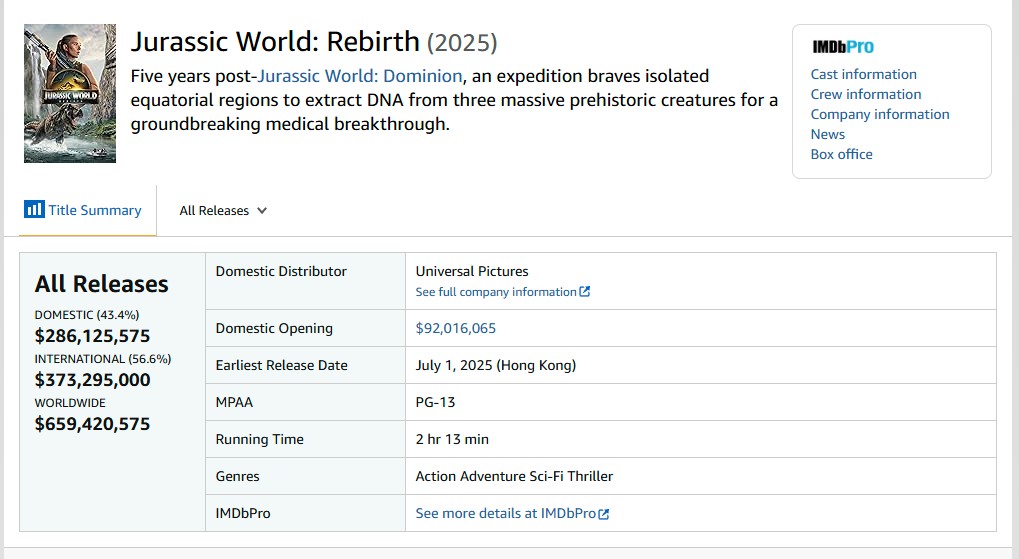Click the Domestic Distributor row label
Image resolution: width=1019 pixels, height=559 pixels.
[x=281, y=271]
